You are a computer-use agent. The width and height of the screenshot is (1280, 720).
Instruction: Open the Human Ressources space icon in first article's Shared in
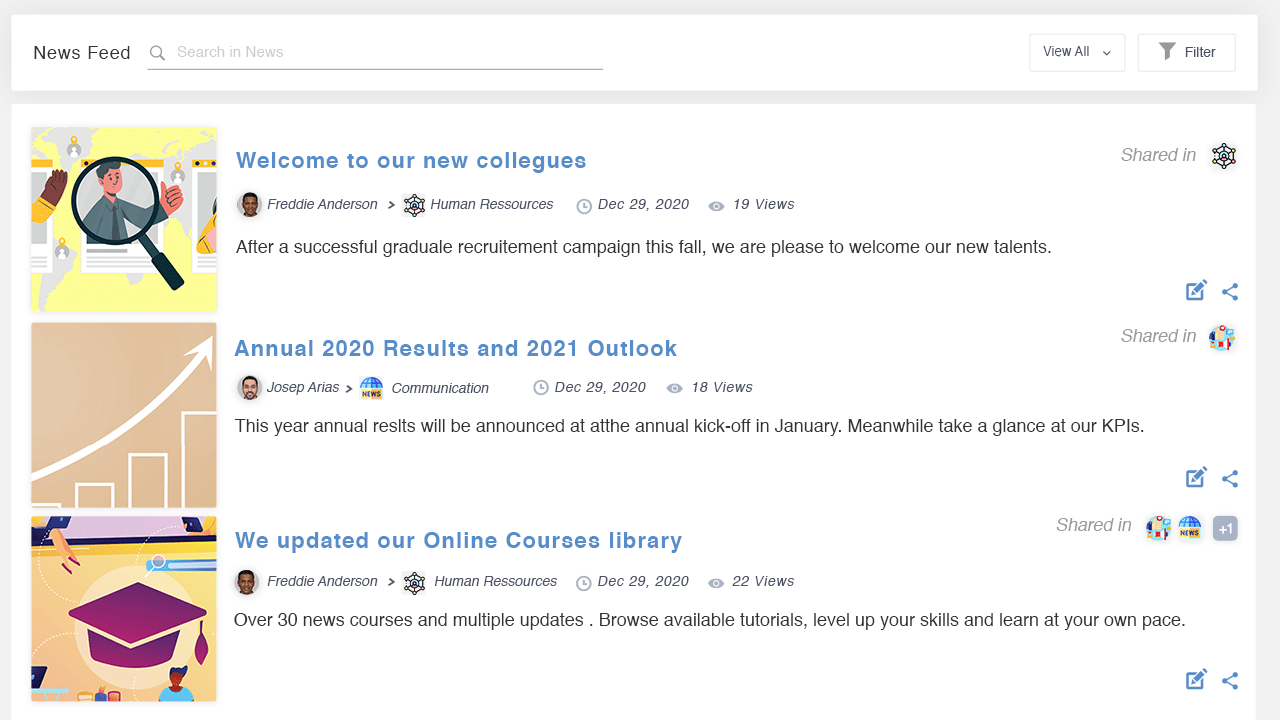1224,156
